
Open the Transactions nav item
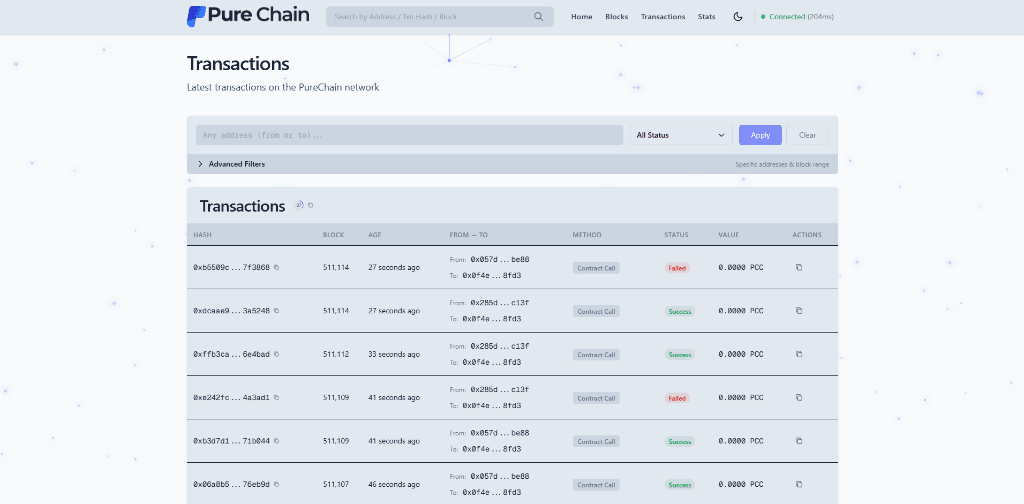[x=663, y=16]
